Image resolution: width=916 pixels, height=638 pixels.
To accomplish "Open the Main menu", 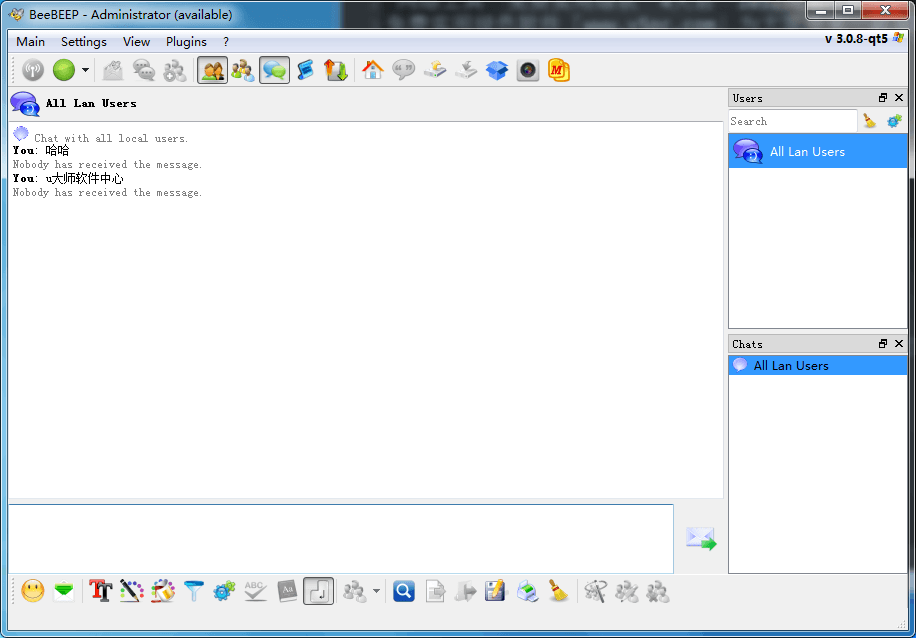I will pos(30,41).
